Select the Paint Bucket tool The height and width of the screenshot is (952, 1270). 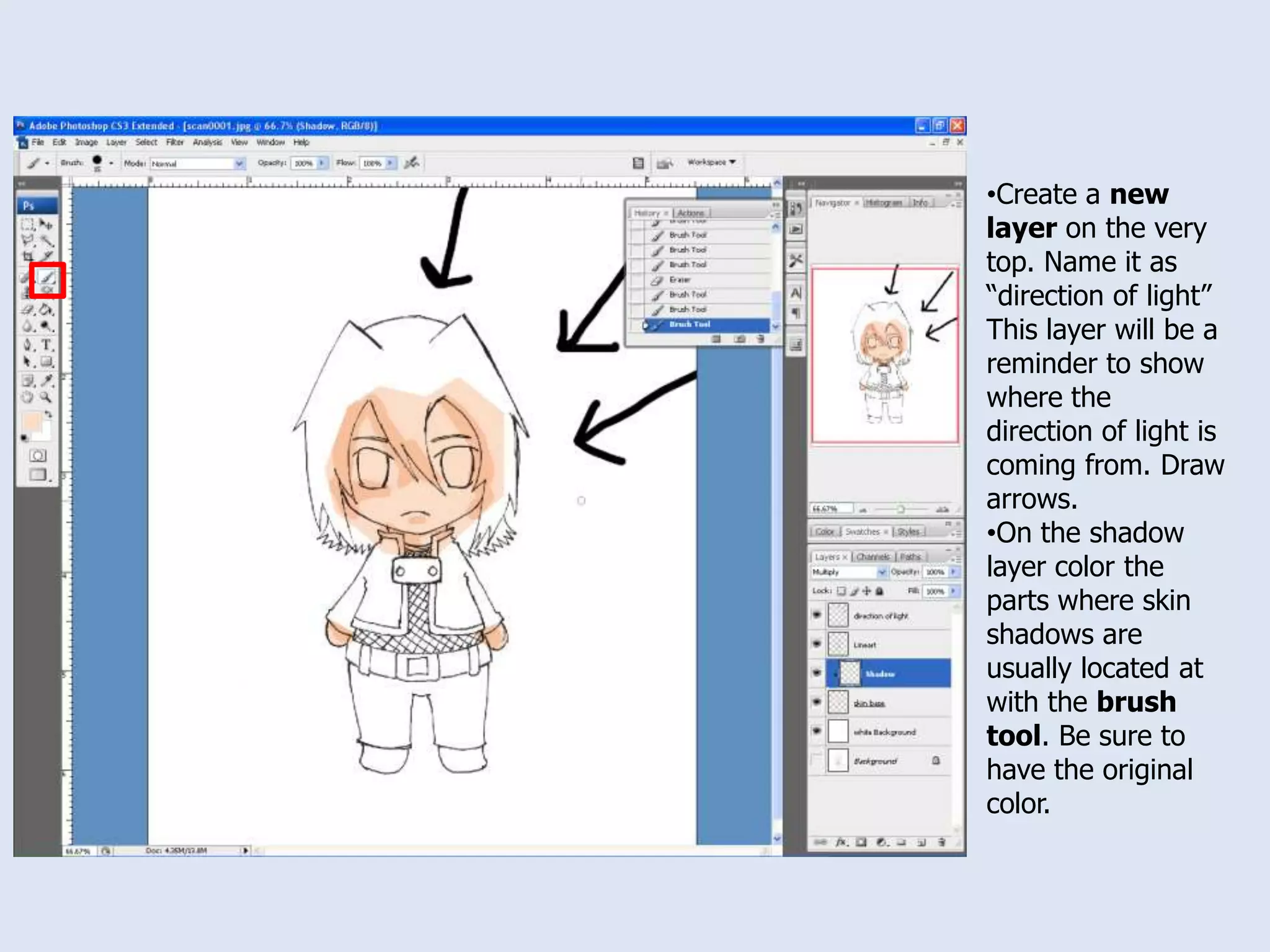pos(46,309)
